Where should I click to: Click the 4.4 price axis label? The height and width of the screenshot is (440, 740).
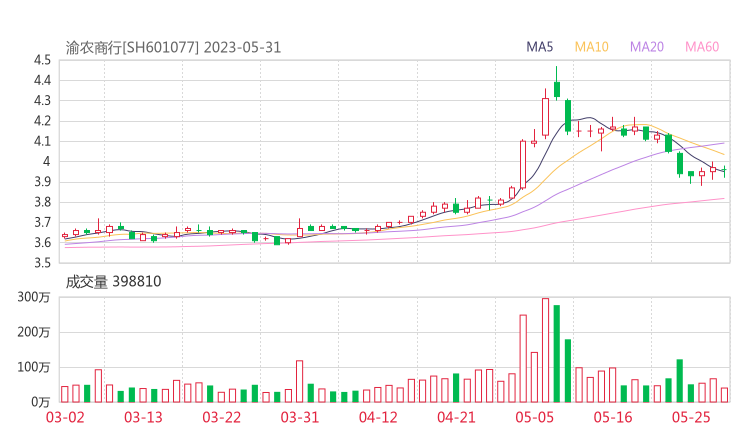[42, 80]
